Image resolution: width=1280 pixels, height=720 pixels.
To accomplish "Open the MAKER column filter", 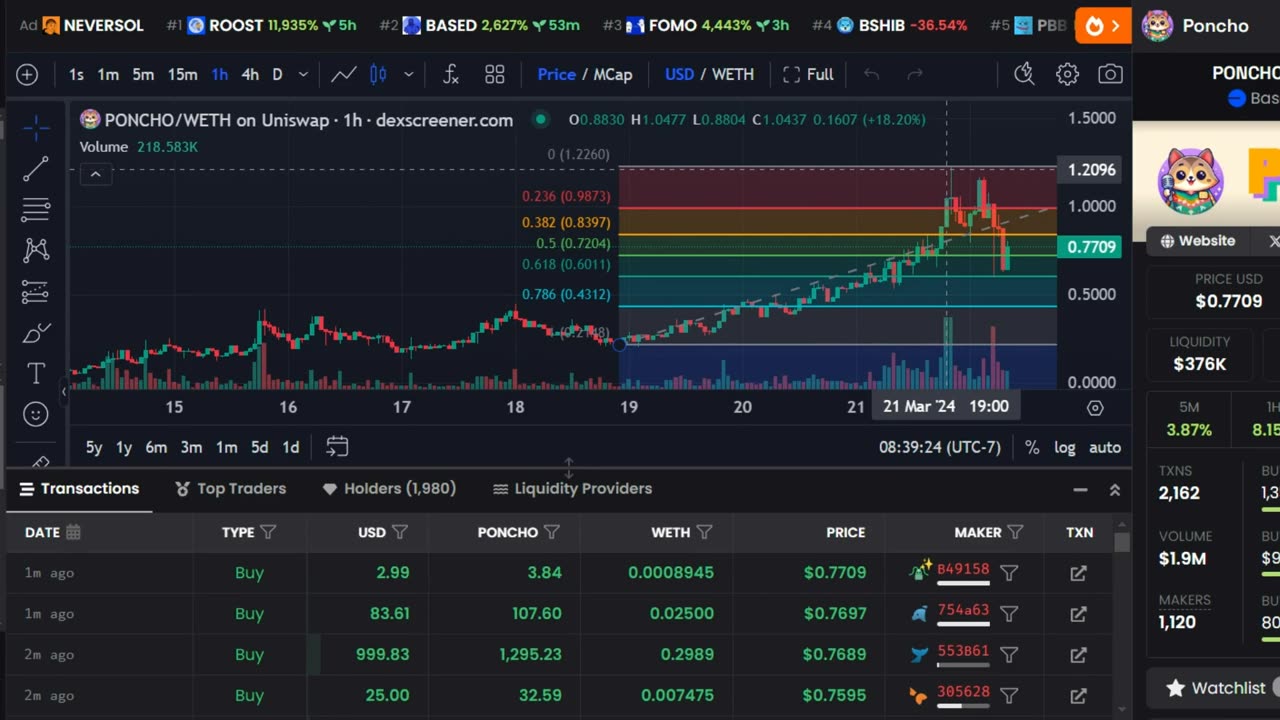I will [1015, 532].
